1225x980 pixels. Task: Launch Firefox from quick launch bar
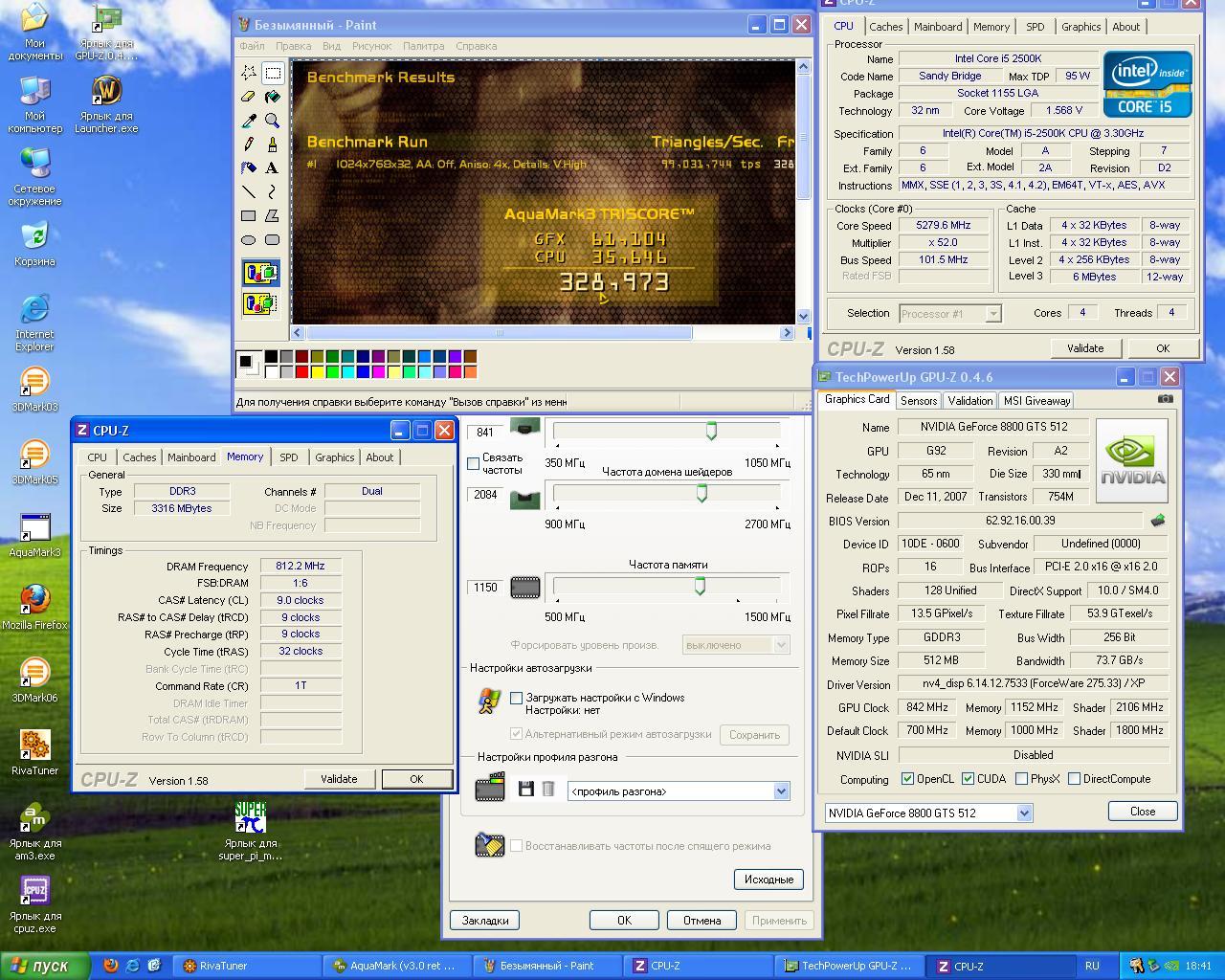110,966
